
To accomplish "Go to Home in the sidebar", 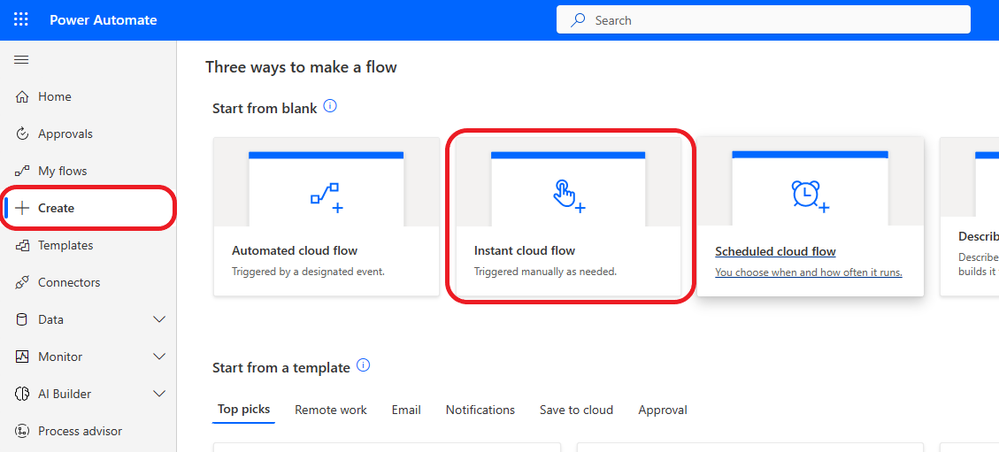I will pos(88,97).
